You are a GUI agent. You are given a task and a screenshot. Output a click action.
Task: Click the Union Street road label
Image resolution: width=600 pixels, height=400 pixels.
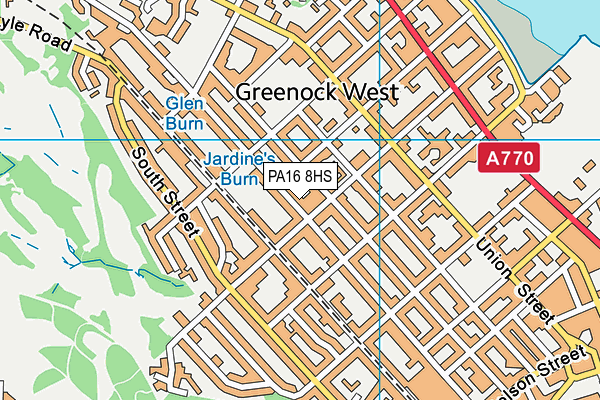[x=515, y=281]
